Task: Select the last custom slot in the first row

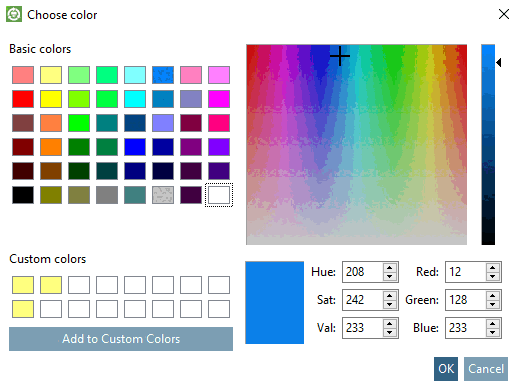Action: [x=219, y=285]
